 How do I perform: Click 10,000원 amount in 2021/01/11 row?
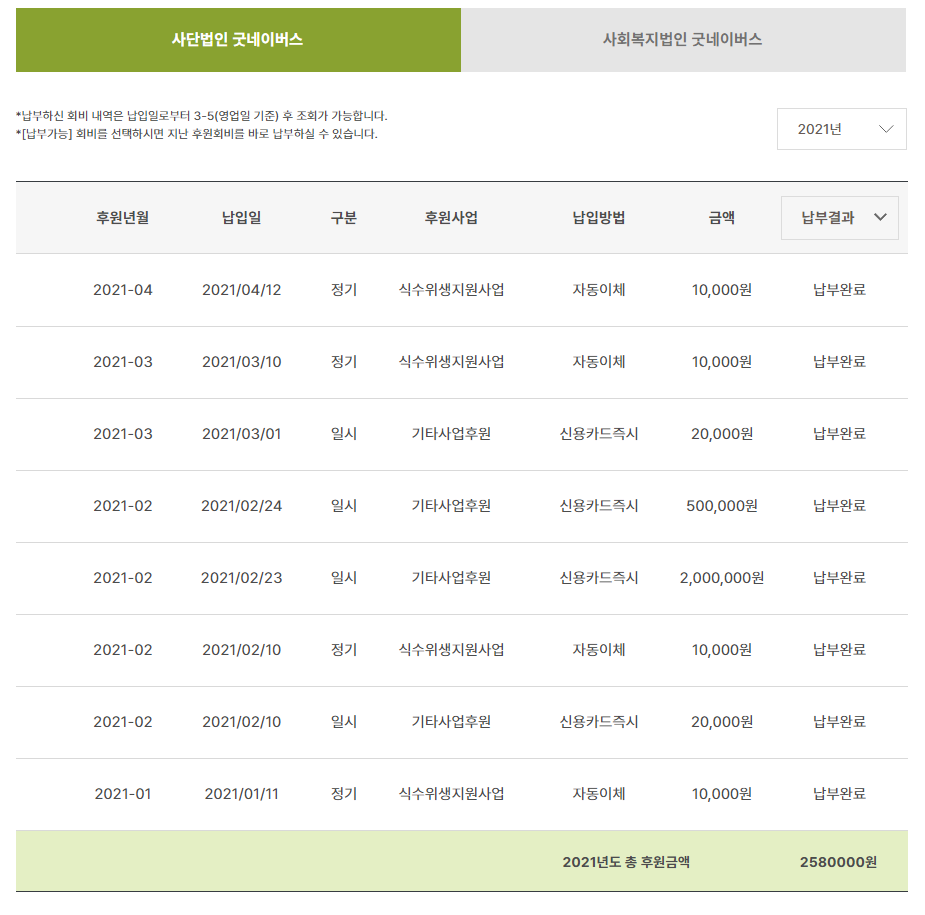point(721,793)
